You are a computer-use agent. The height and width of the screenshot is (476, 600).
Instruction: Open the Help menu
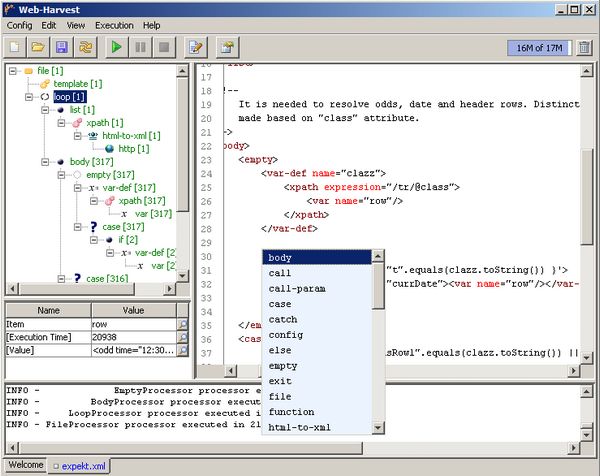point(152,26)
